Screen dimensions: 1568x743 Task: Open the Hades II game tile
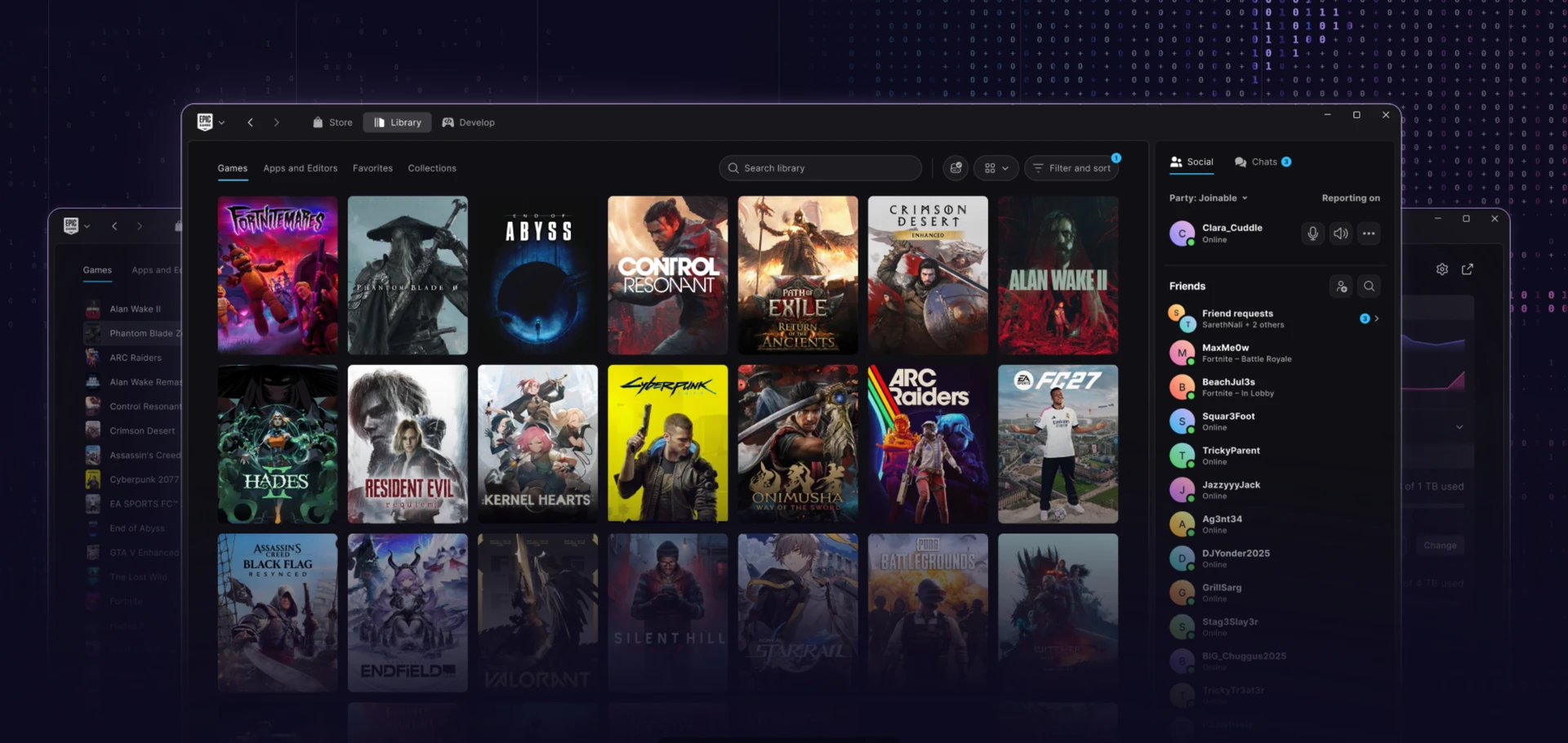point(278,444)
